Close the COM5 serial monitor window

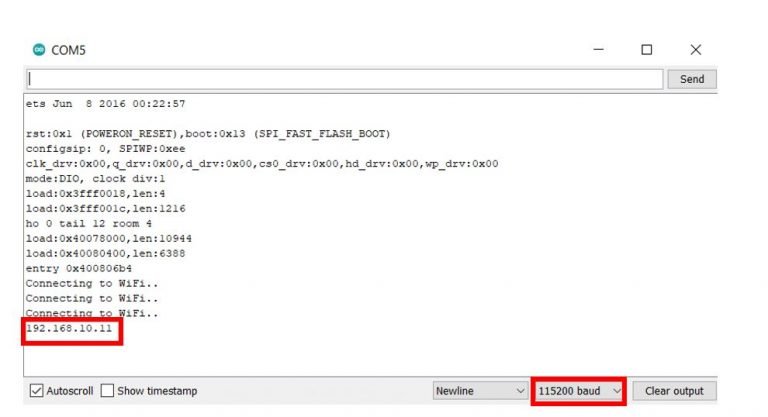696,49
